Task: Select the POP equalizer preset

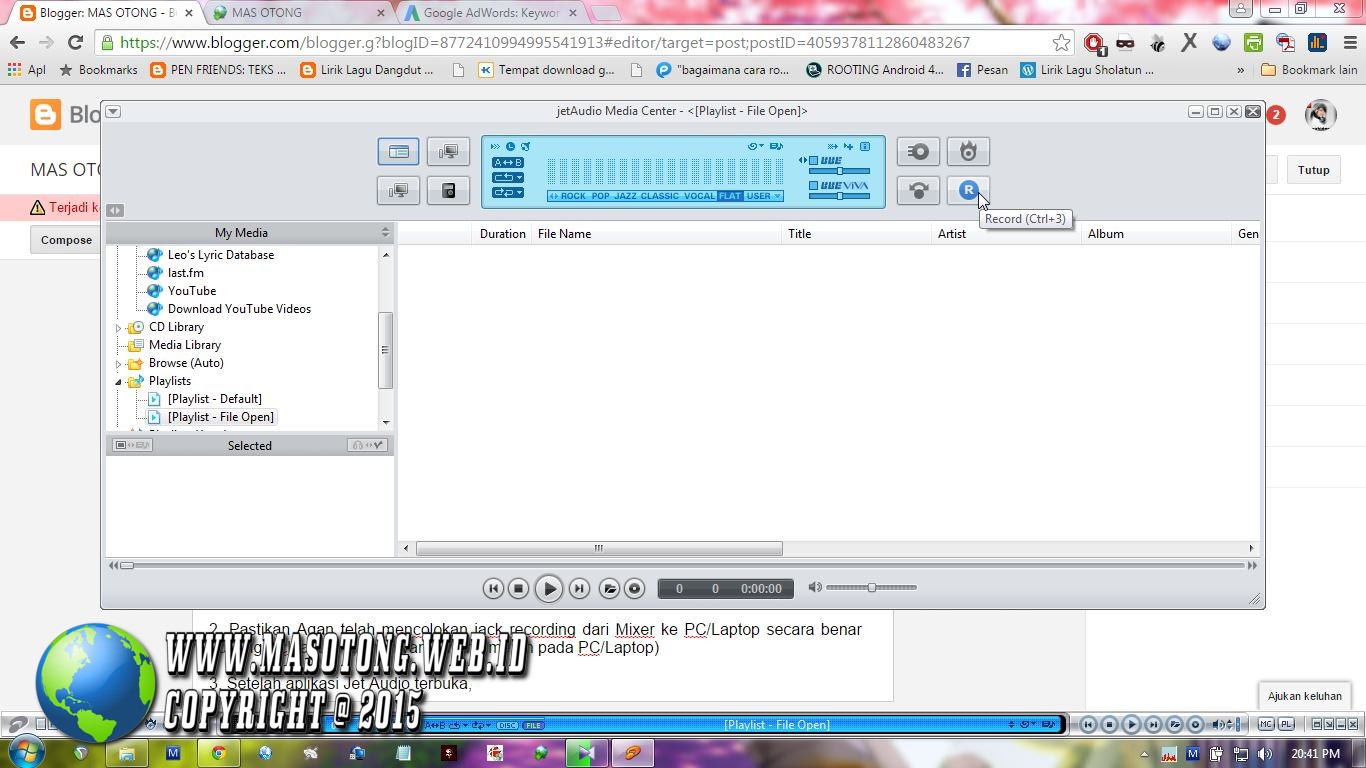Action: 600,196
